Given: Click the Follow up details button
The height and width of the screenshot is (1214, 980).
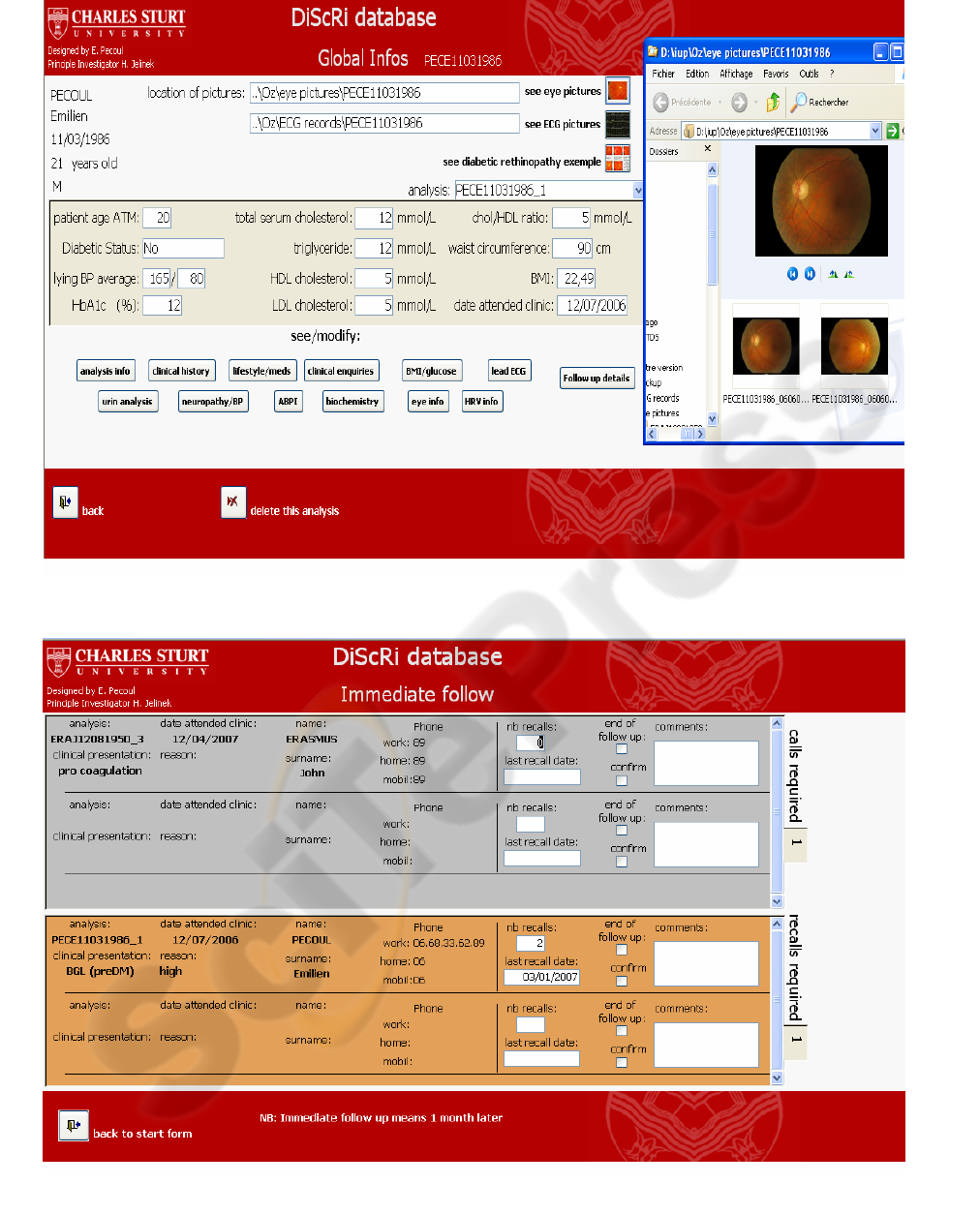Looking at the screenshot, I should (596, 378).
